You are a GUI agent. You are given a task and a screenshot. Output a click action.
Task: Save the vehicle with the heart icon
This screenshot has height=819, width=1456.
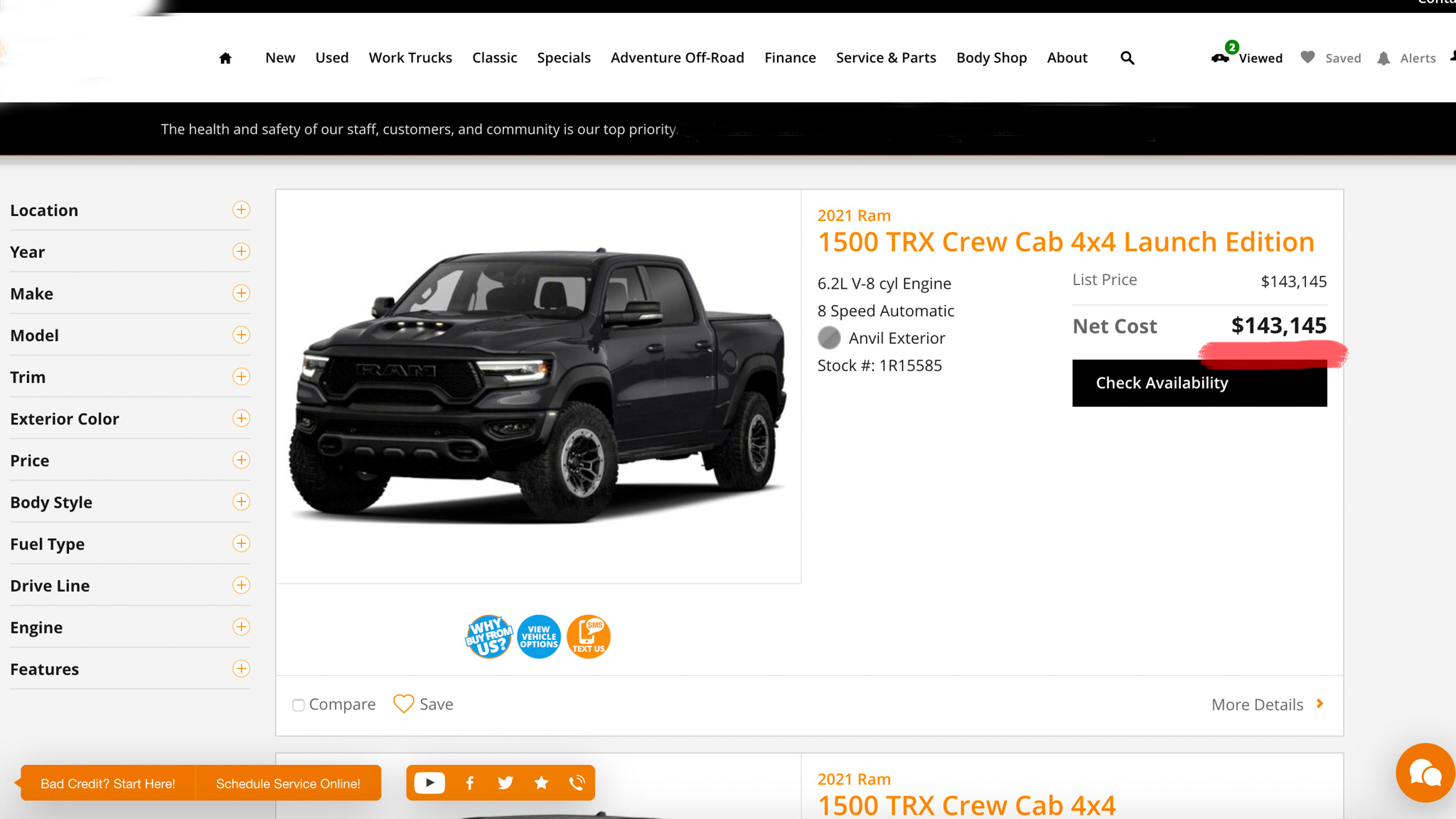click(404, 704)
